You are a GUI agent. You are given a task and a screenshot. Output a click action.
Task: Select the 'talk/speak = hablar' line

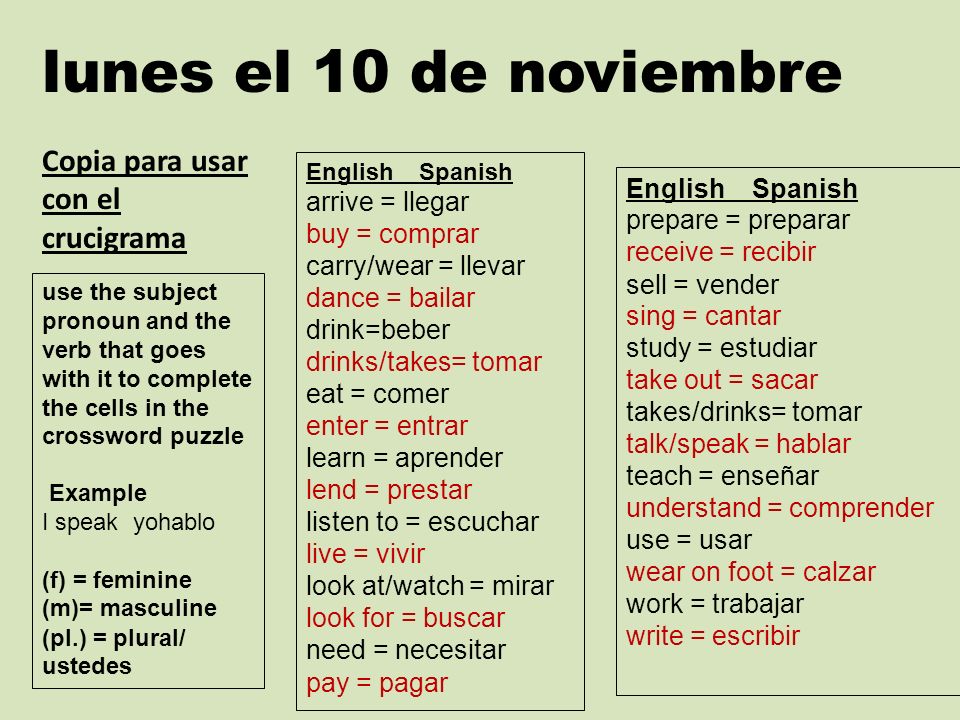(x=738, y=444)
